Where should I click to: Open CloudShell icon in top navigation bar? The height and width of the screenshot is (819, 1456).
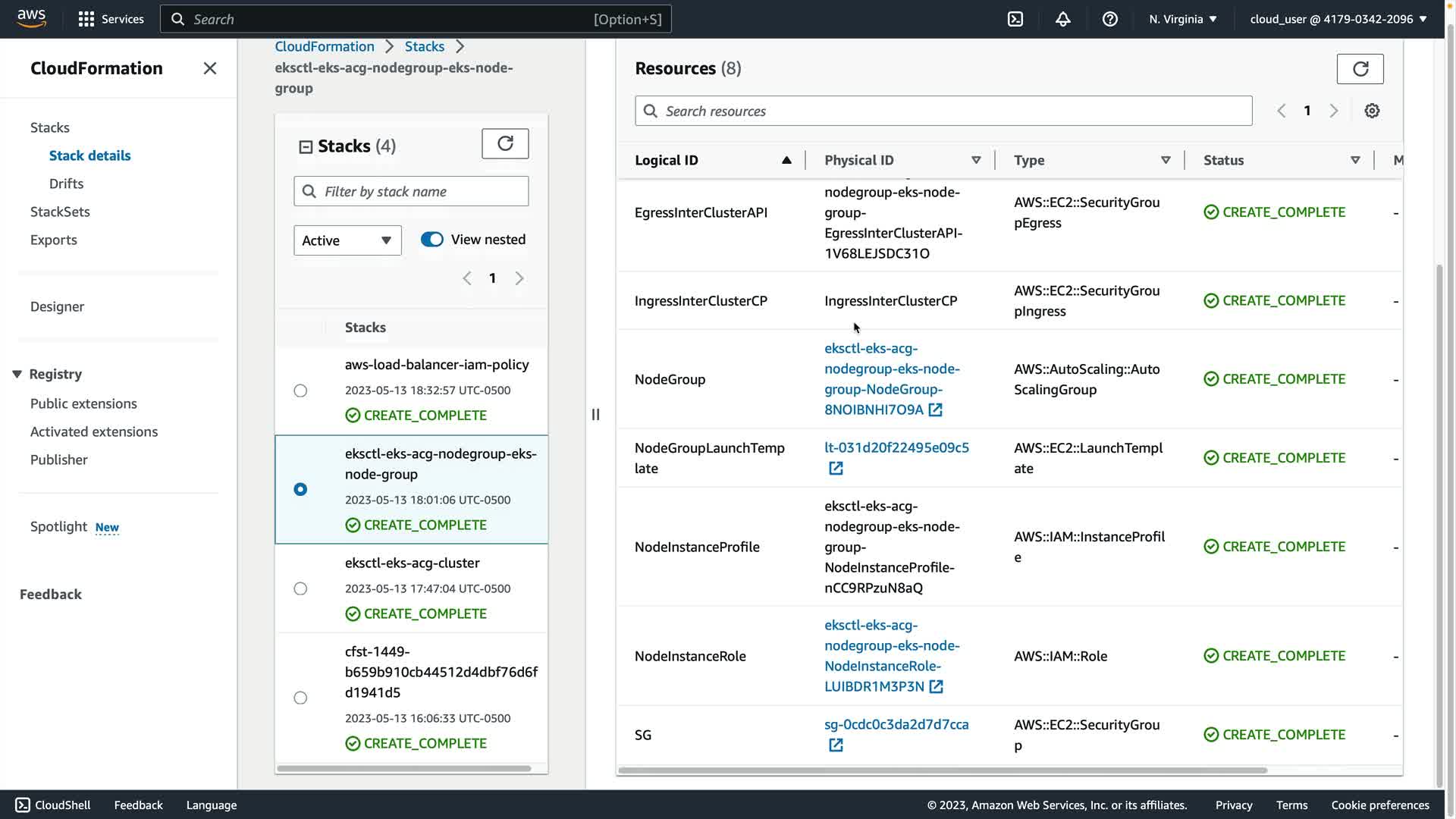click(1015, 19)
